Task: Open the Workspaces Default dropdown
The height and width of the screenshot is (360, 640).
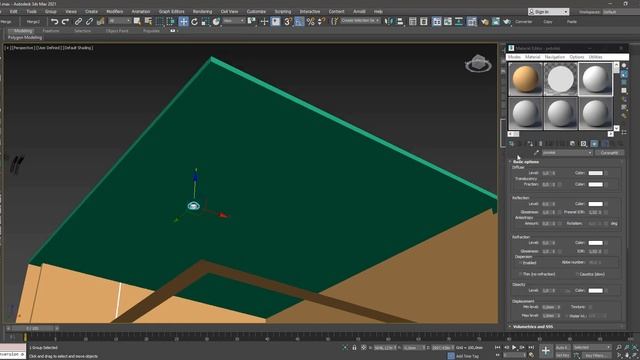Action: 621,12
